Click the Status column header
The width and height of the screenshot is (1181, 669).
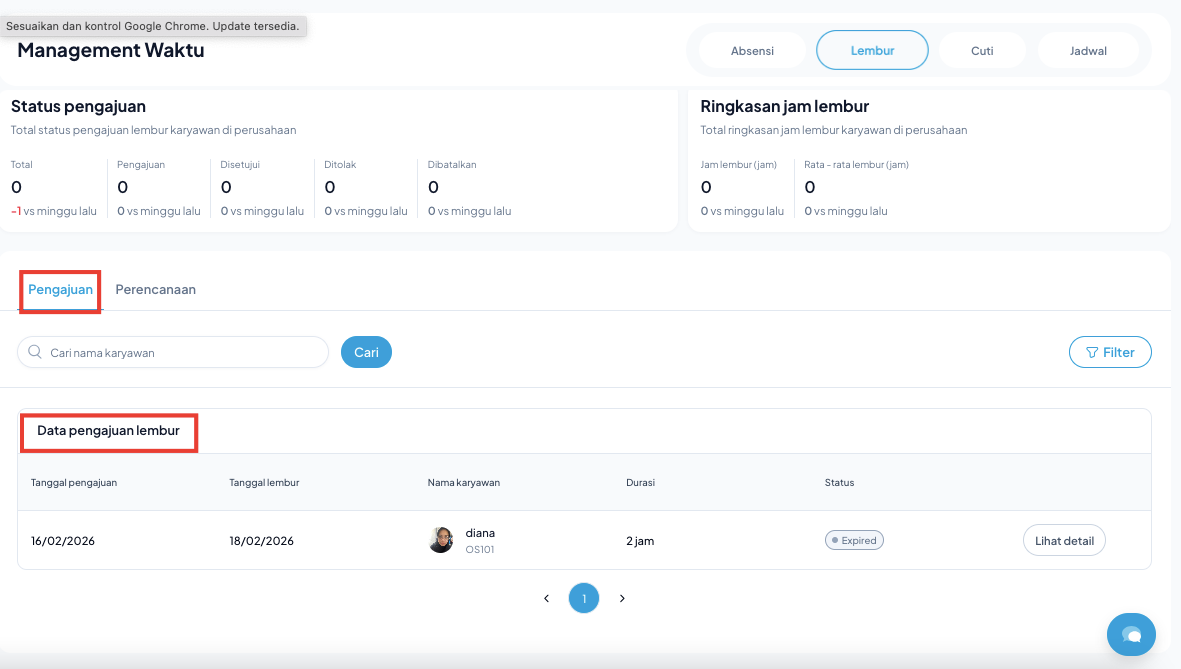[x=839, y=482]
